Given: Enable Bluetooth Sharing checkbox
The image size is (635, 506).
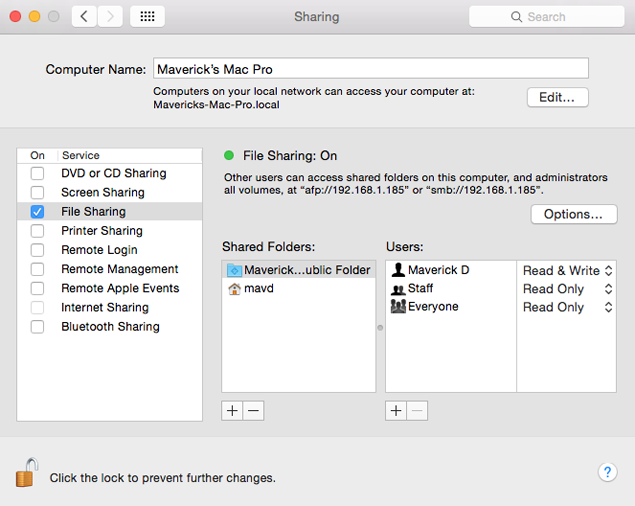Looking at the screenshot, I should pos(37,327).
